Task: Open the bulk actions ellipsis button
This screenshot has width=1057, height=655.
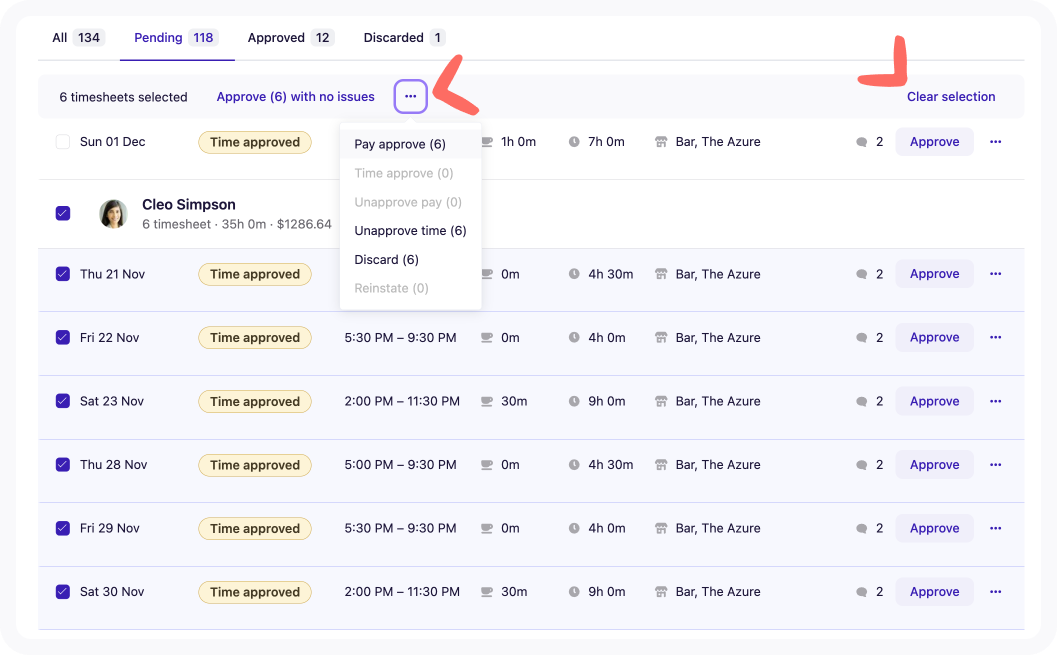Action: [x=411, y=96]
